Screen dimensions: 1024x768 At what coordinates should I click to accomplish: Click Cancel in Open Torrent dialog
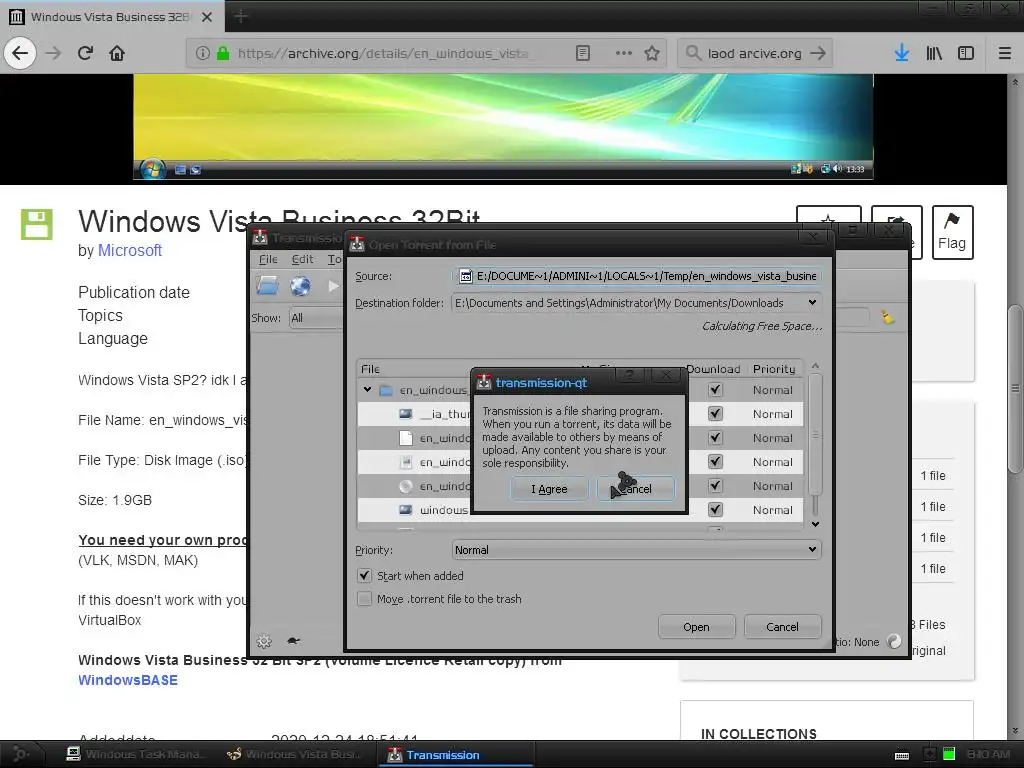tap(782, 627)
